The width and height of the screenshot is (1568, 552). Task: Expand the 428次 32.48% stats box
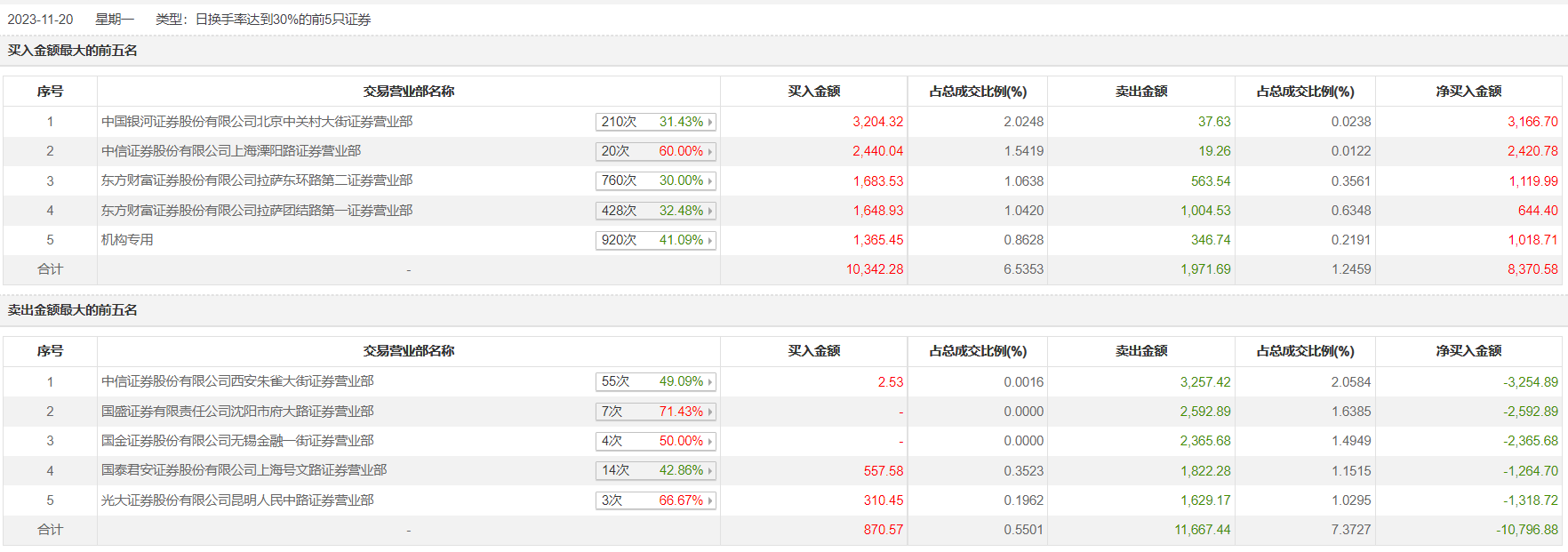coord(655,211)
